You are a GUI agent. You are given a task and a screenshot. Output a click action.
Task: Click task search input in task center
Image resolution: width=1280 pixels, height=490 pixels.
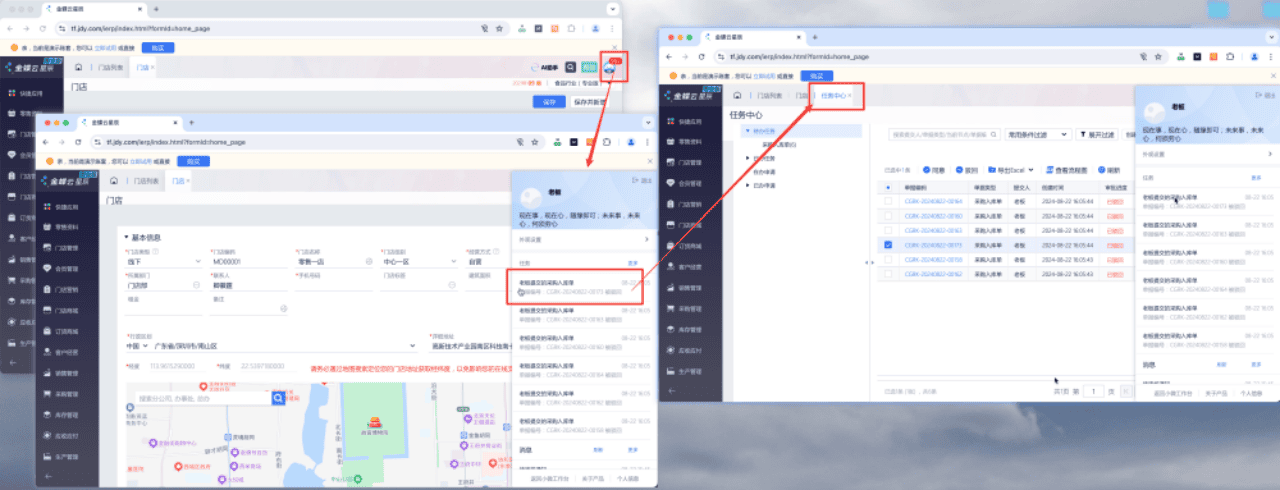pyautogui.click(x=944, y=134)
